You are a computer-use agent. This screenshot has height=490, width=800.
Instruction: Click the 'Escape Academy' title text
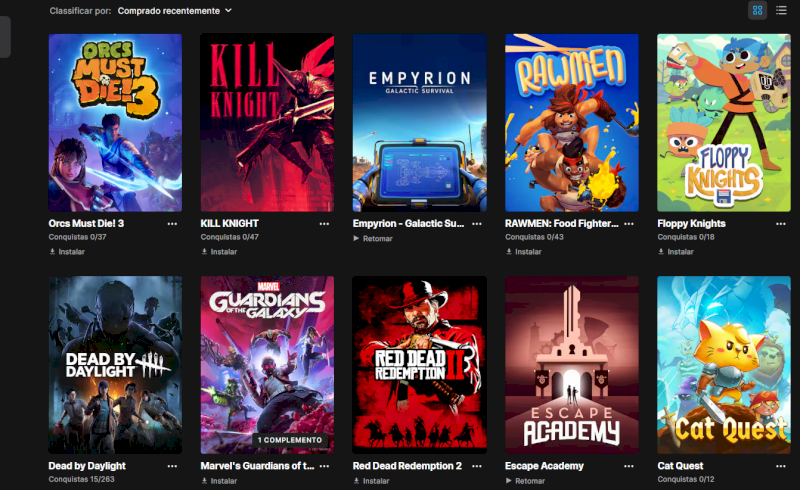click(544, 466)
